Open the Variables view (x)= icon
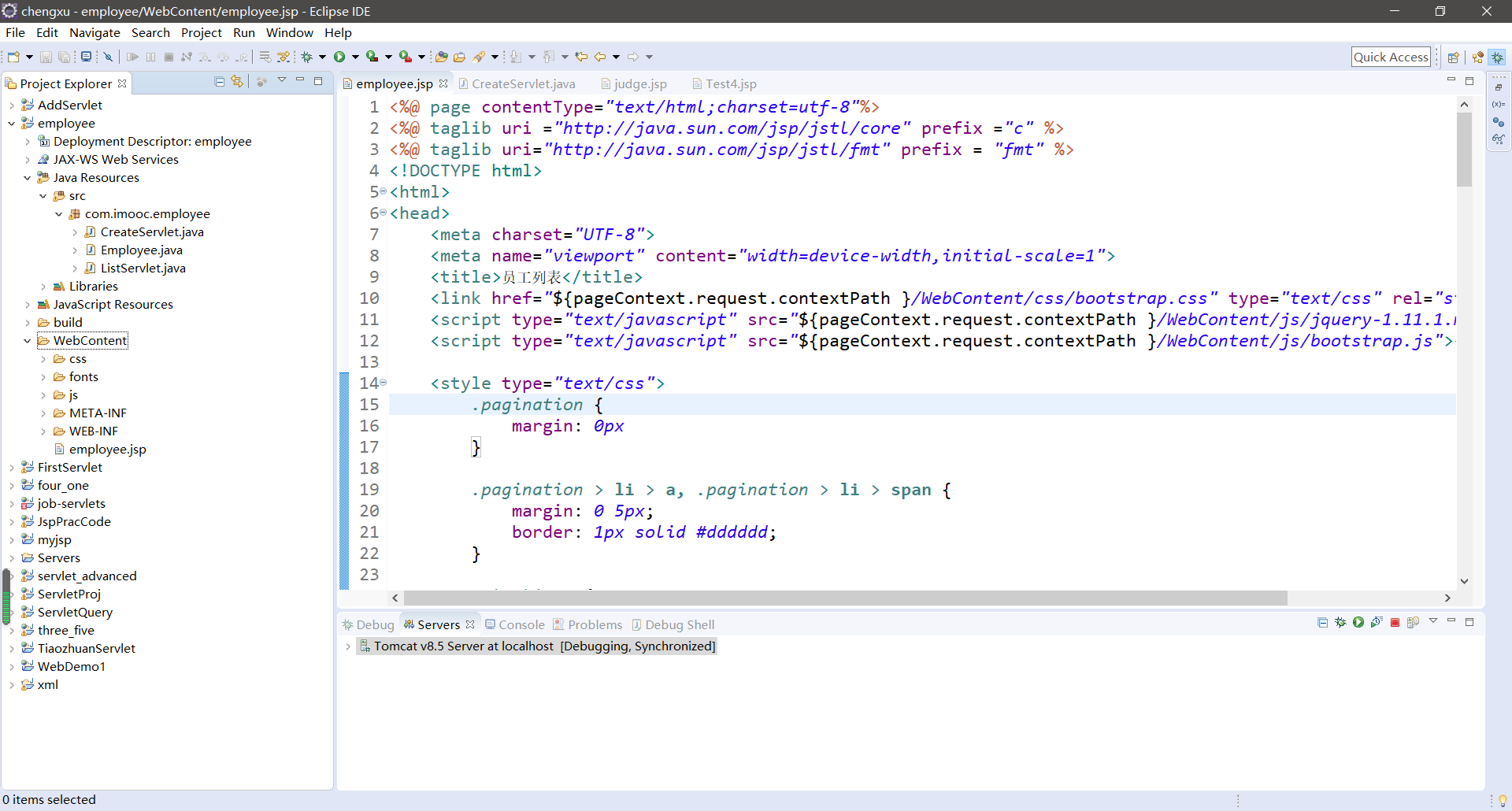 point(1499,104)
